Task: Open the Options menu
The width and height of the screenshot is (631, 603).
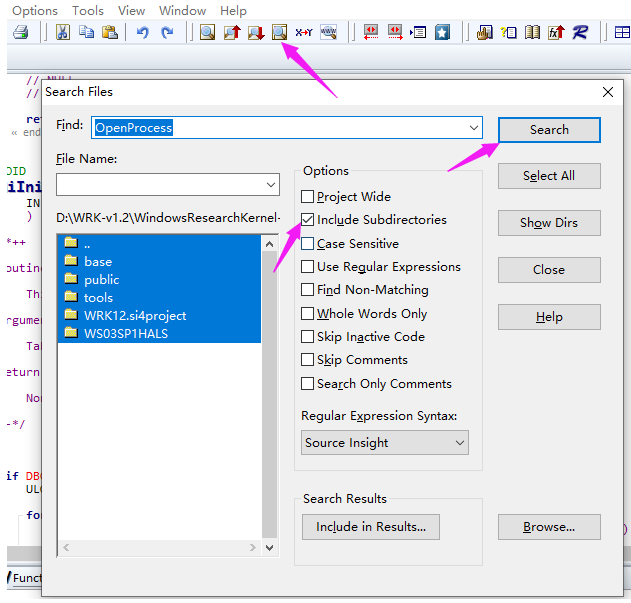Action: click(x=35, y=10)
